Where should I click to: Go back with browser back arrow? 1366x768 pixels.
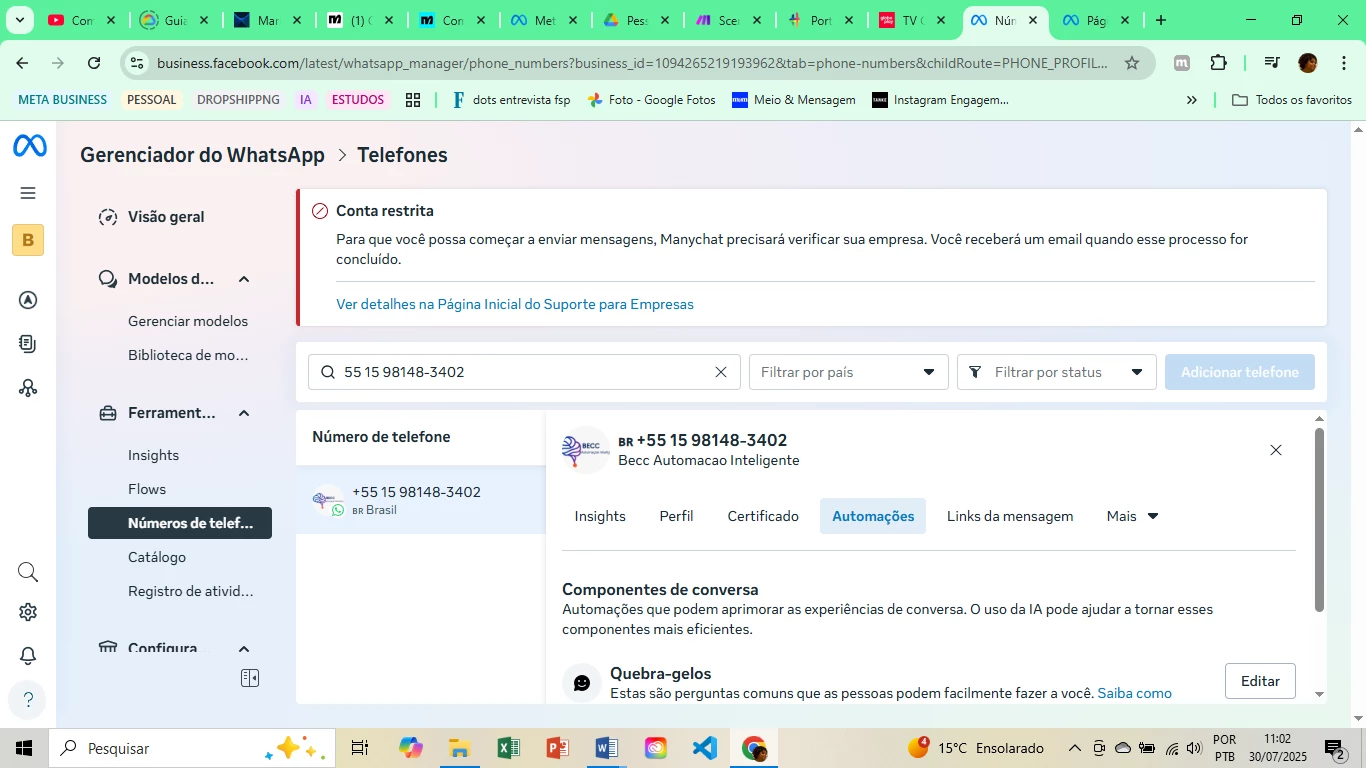point(22,63)
